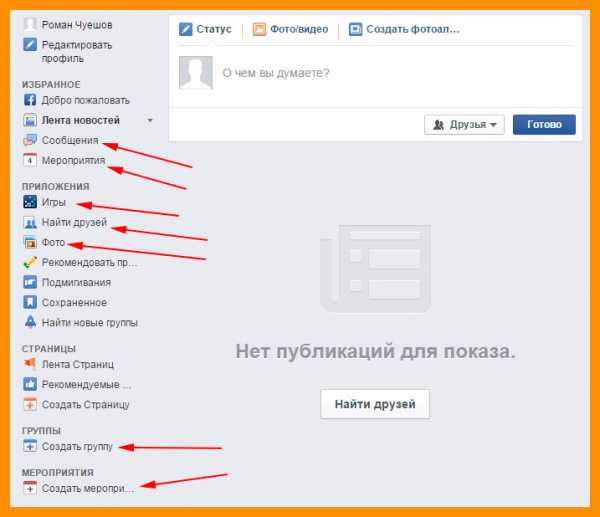Click the Редактировать профиль link
The image size is (600, 517).
pos(77,52)
